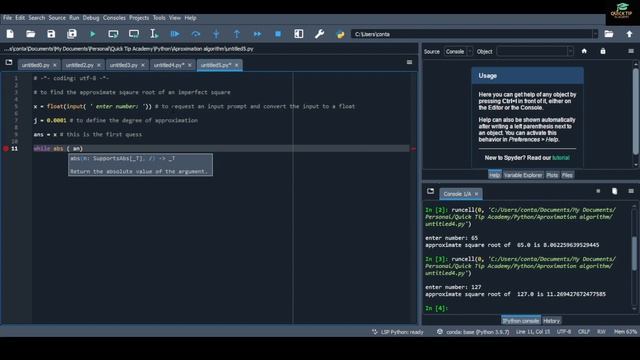Expand the Object combo box dropdown
This screenshot has height=360, width=640.
pyautogui.click(x=570, y=51)
